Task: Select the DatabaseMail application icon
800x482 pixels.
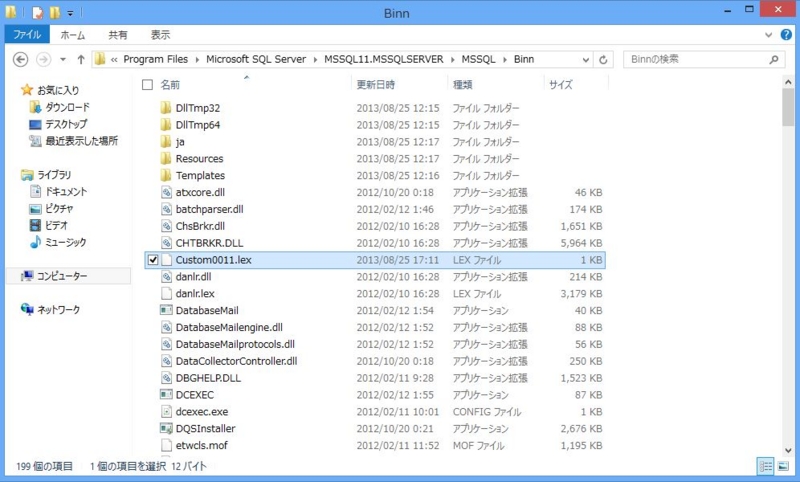Action: coord(166,311)
